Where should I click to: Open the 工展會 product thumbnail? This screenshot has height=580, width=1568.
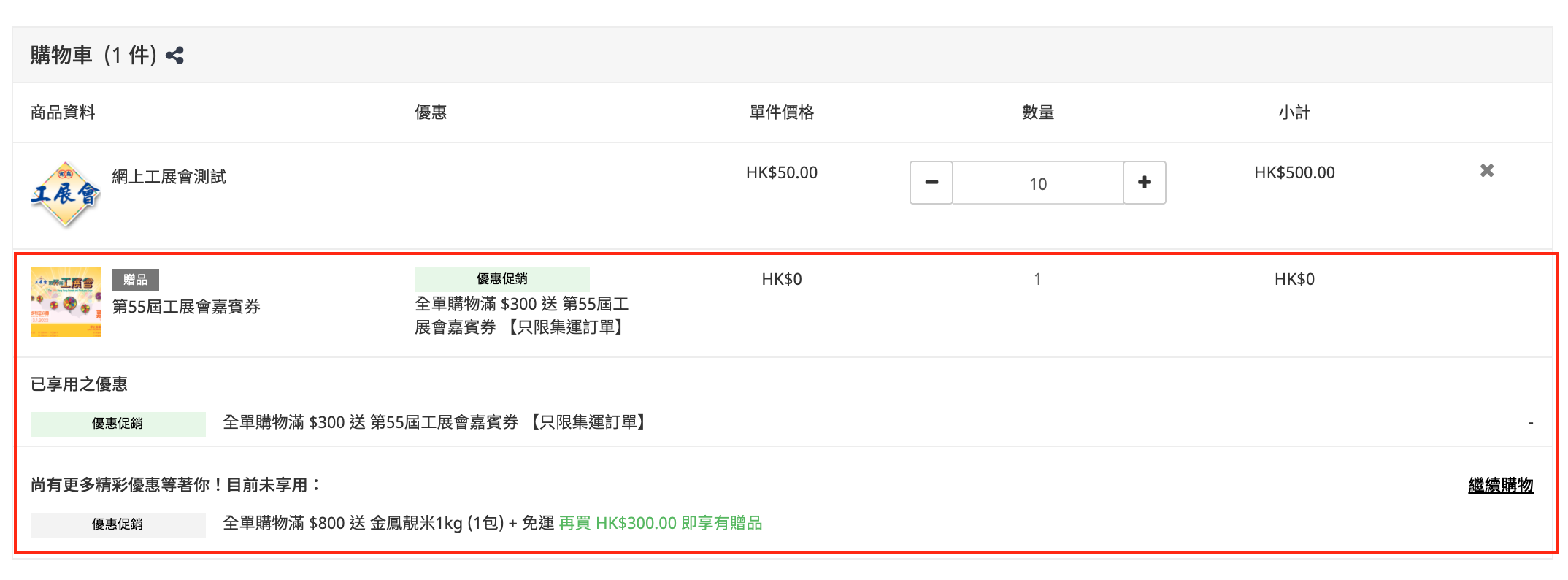tap(66, 194)
